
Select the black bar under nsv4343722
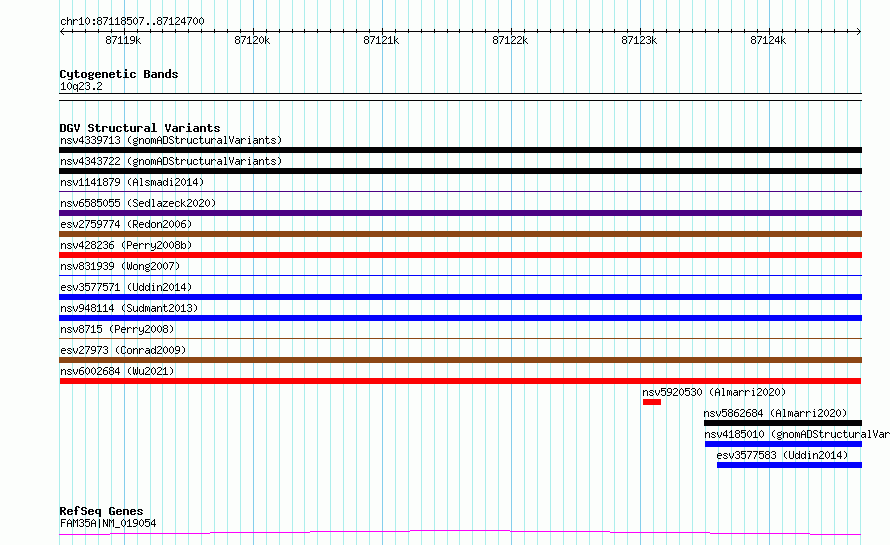[460, 171]
